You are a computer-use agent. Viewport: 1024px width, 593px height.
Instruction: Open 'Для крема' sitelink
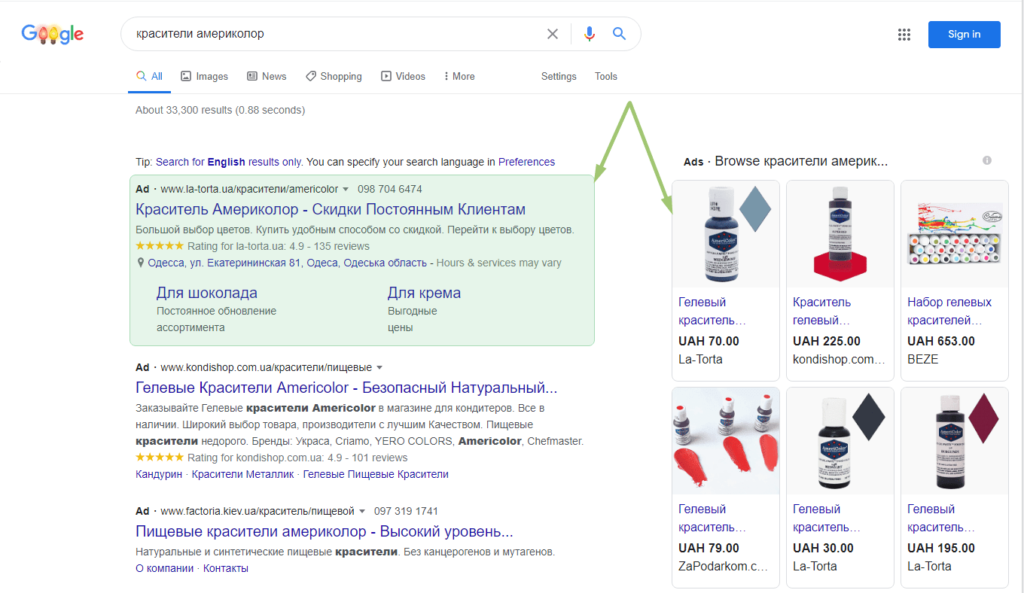point(424,293)
